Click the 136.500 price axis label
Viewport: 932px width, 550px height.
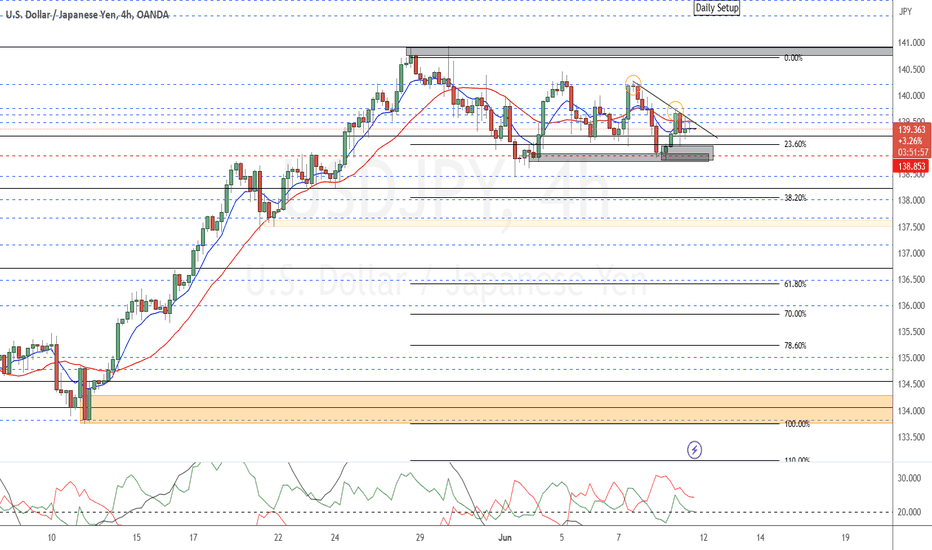pyautogui.click(x=911, y=279)
